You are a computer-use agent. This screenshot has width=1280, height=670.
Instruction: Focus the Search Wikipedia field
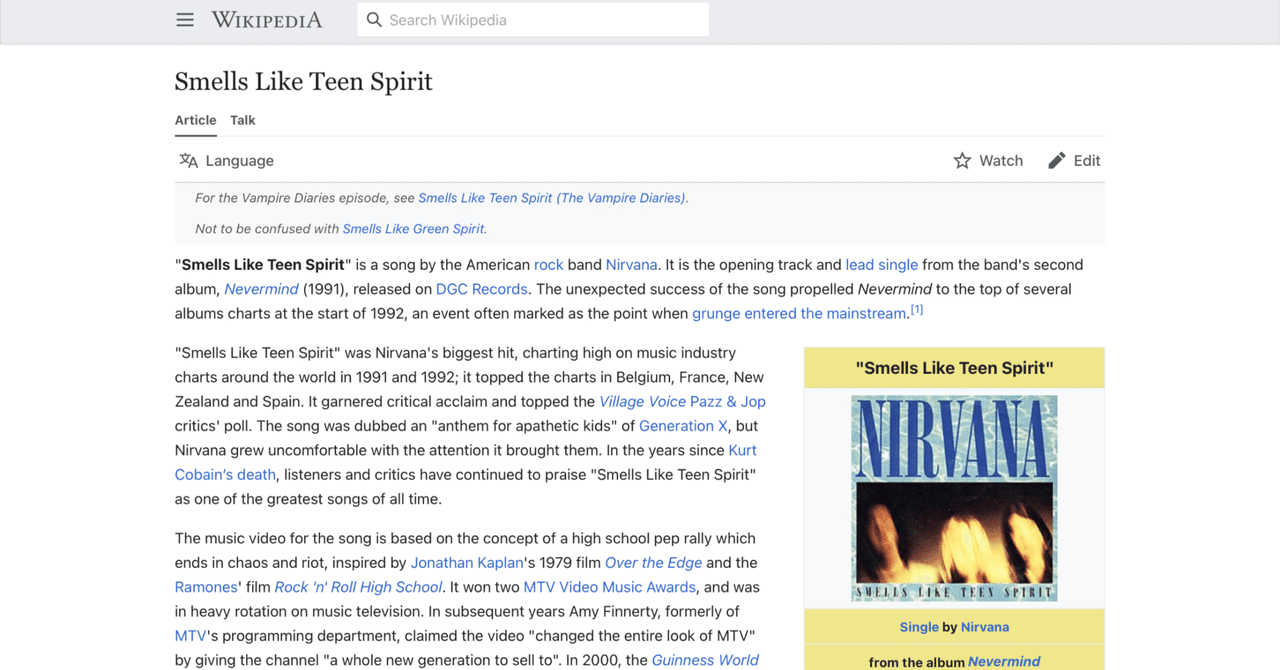point(533,20)
